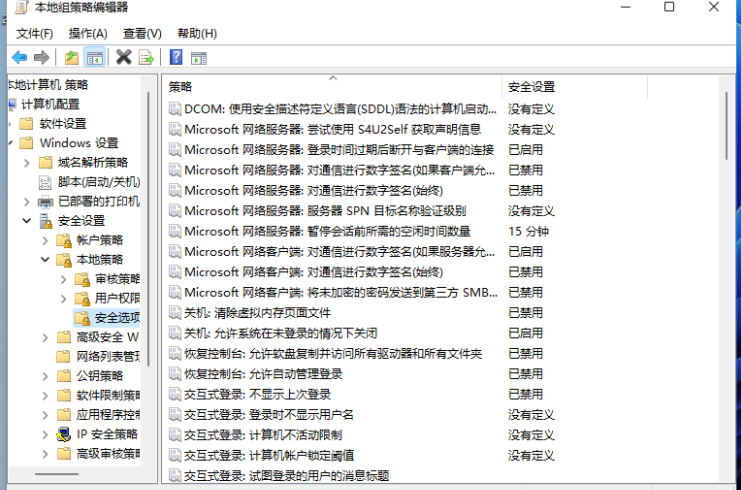Expand the 审核策略 tree node
The height and width of the screenshot is (490, 741).
[x=63, y=279]
